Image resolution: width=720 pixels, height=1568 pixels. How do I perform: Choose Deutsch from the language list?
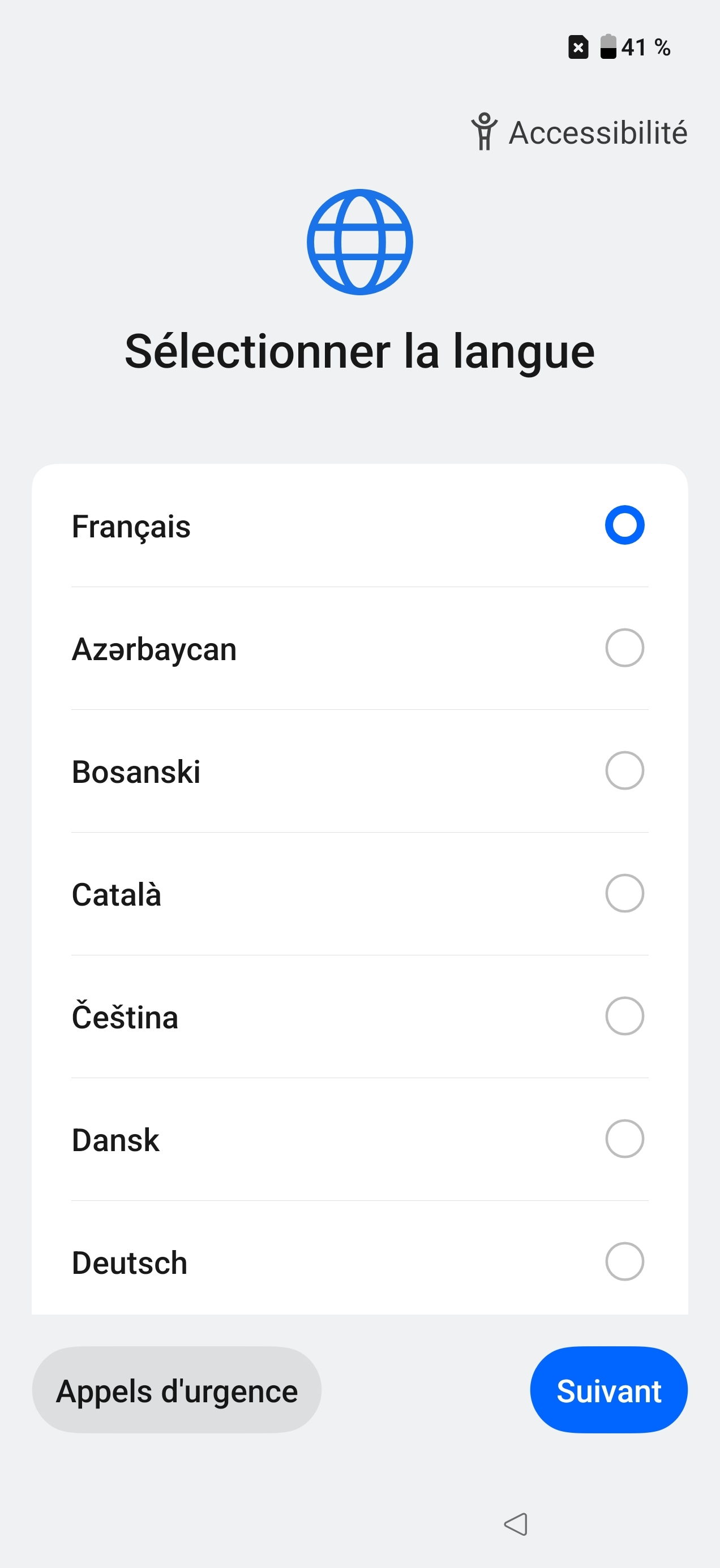[130, 1263]
